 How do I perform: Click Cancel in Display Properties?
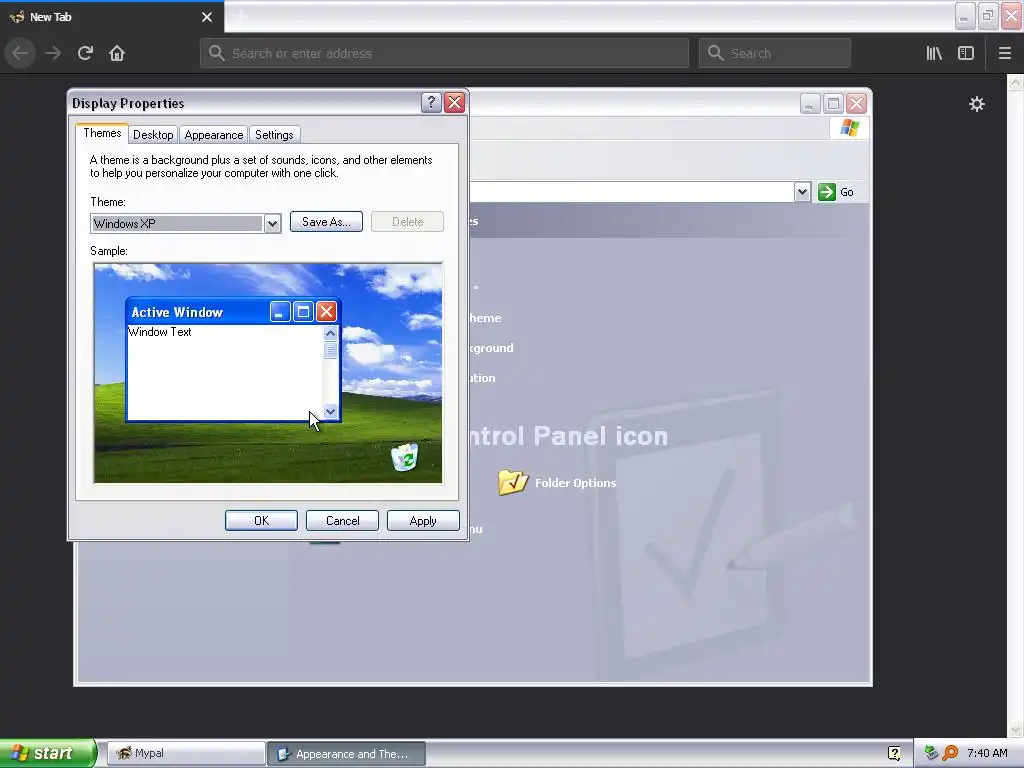click(342, 520)
